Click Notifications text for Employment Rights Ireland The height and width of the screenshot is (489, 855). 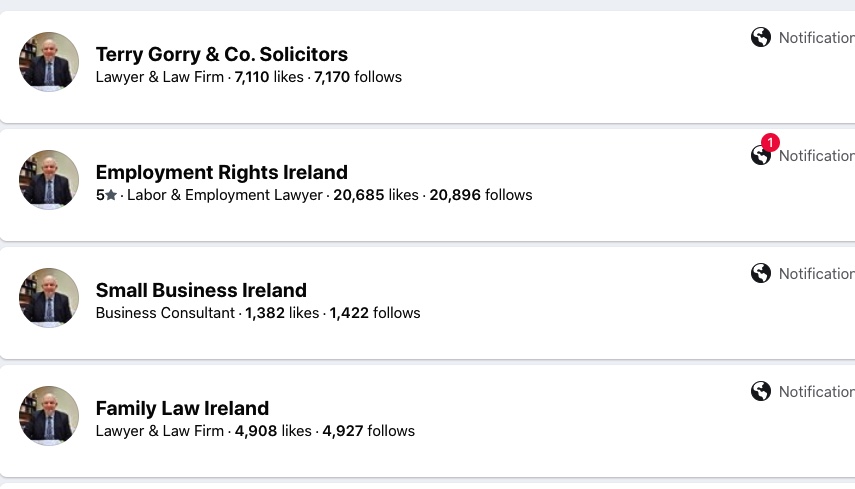pos(817,155)
